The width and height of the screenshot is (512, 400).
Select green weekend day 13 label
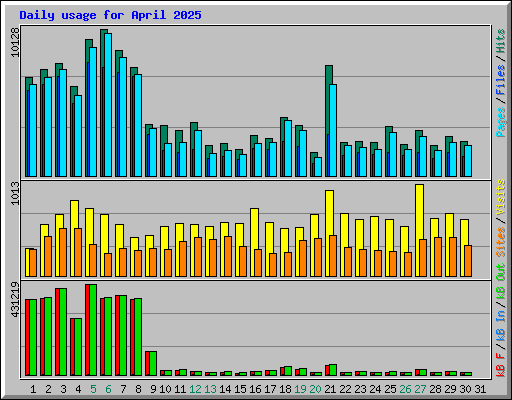(x=210, y=389)
